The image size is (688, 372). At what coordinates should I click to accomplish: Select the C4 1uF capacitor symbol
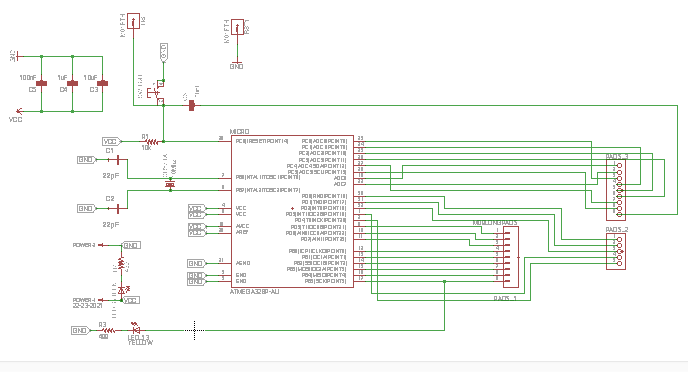72,83
